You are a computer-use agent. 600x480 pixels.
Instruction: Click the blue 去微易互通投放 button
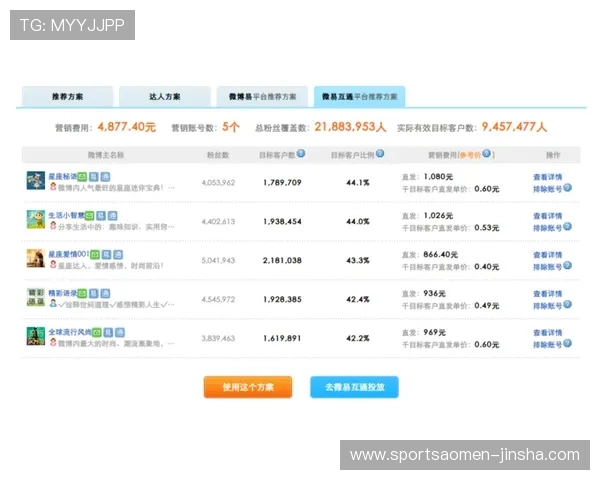354,387
